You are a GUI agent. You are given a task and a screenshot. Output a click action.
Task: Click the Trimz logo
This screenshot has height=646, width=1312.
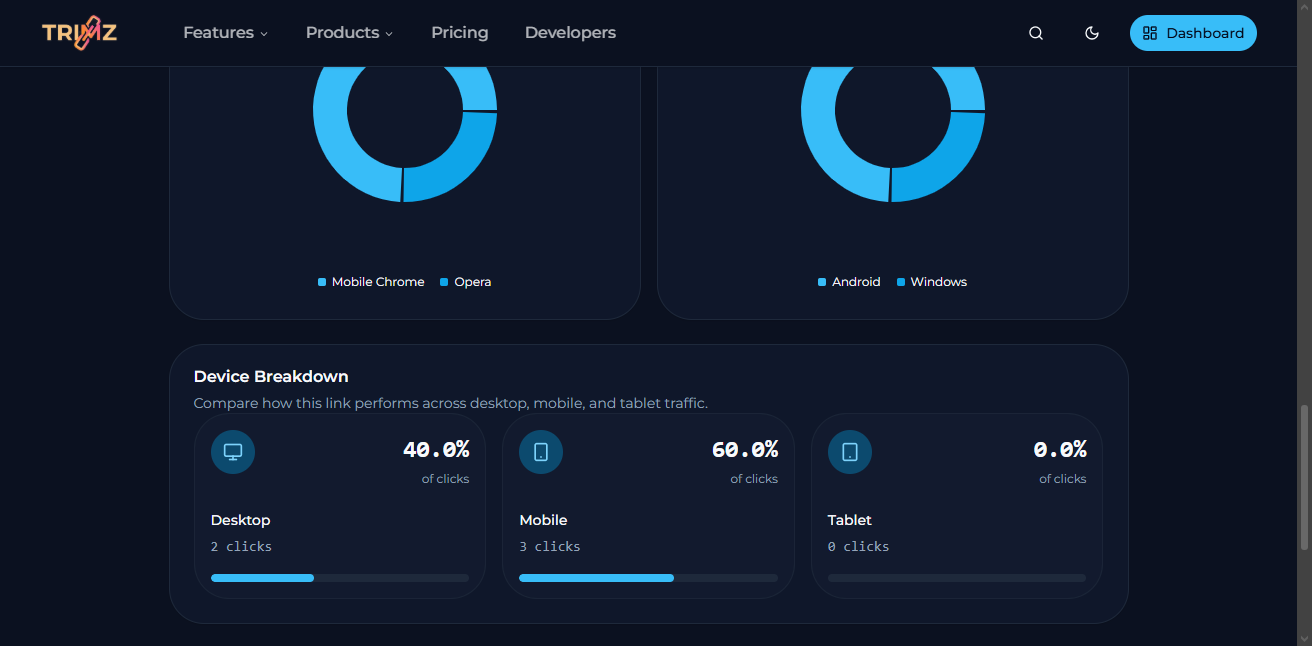79,32
